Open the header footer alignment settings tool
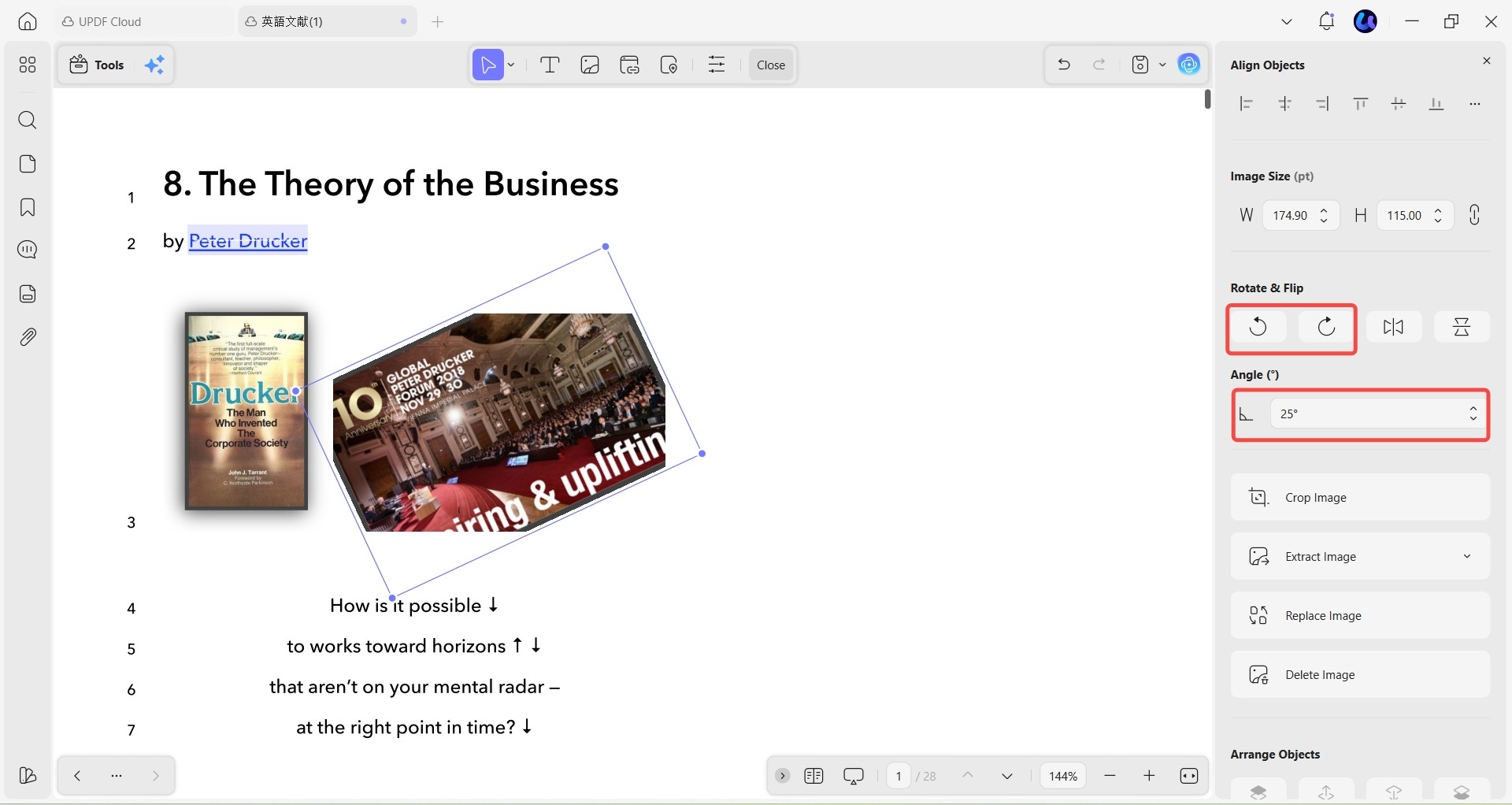 (x=717, y=65)
